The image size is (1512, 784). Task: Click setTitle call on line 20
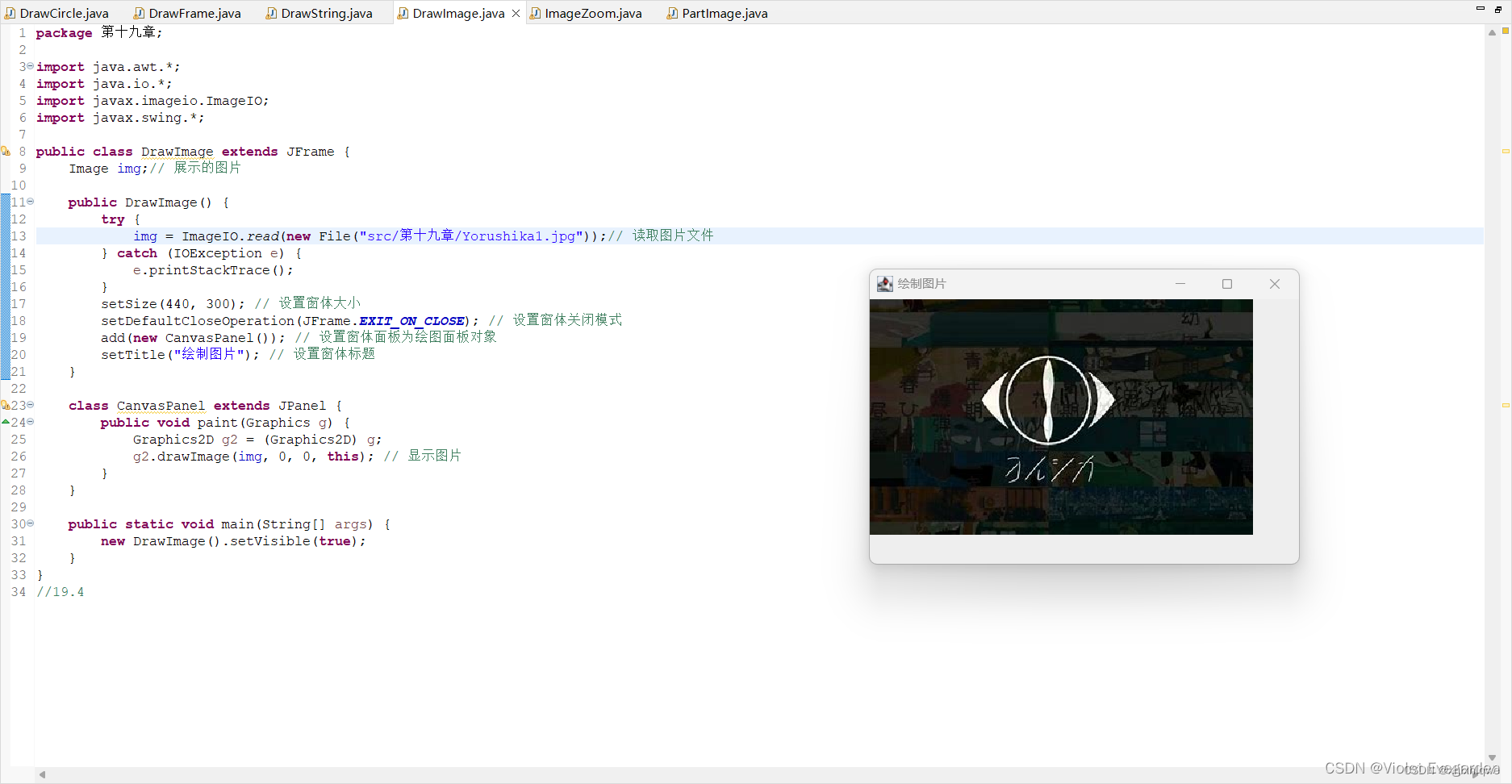(181, 355)
